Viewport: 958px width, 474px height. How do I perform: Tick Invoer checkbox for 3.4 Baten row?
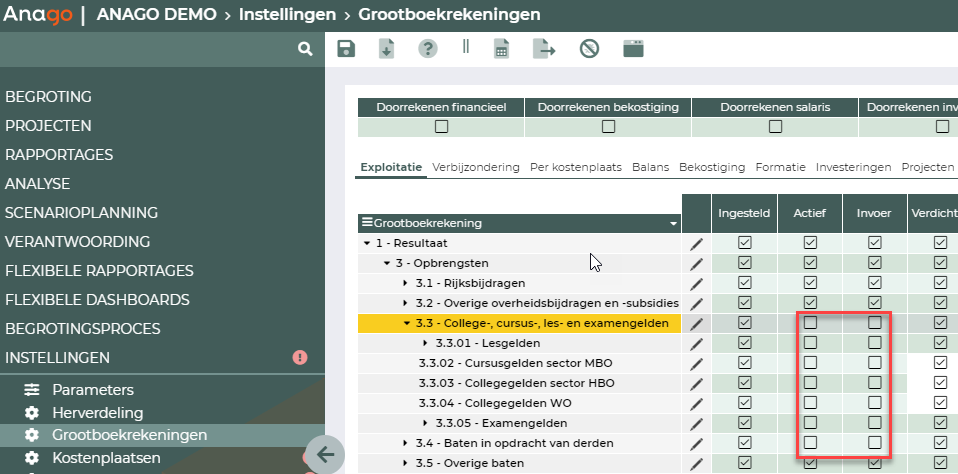(875, 443)
